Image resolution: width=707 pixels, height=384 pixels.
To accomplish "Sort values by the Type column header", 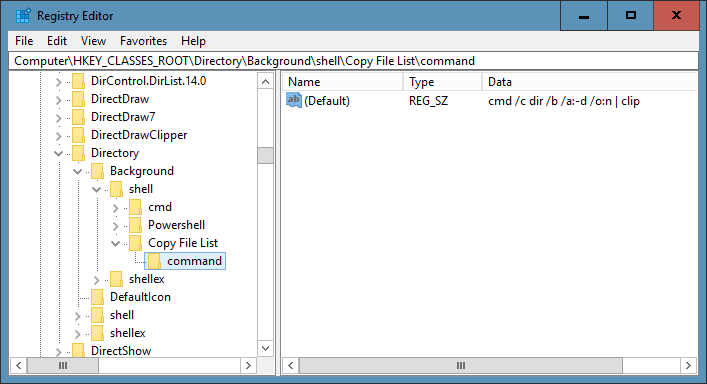I will pyautogui.click(x=442, y=82).
